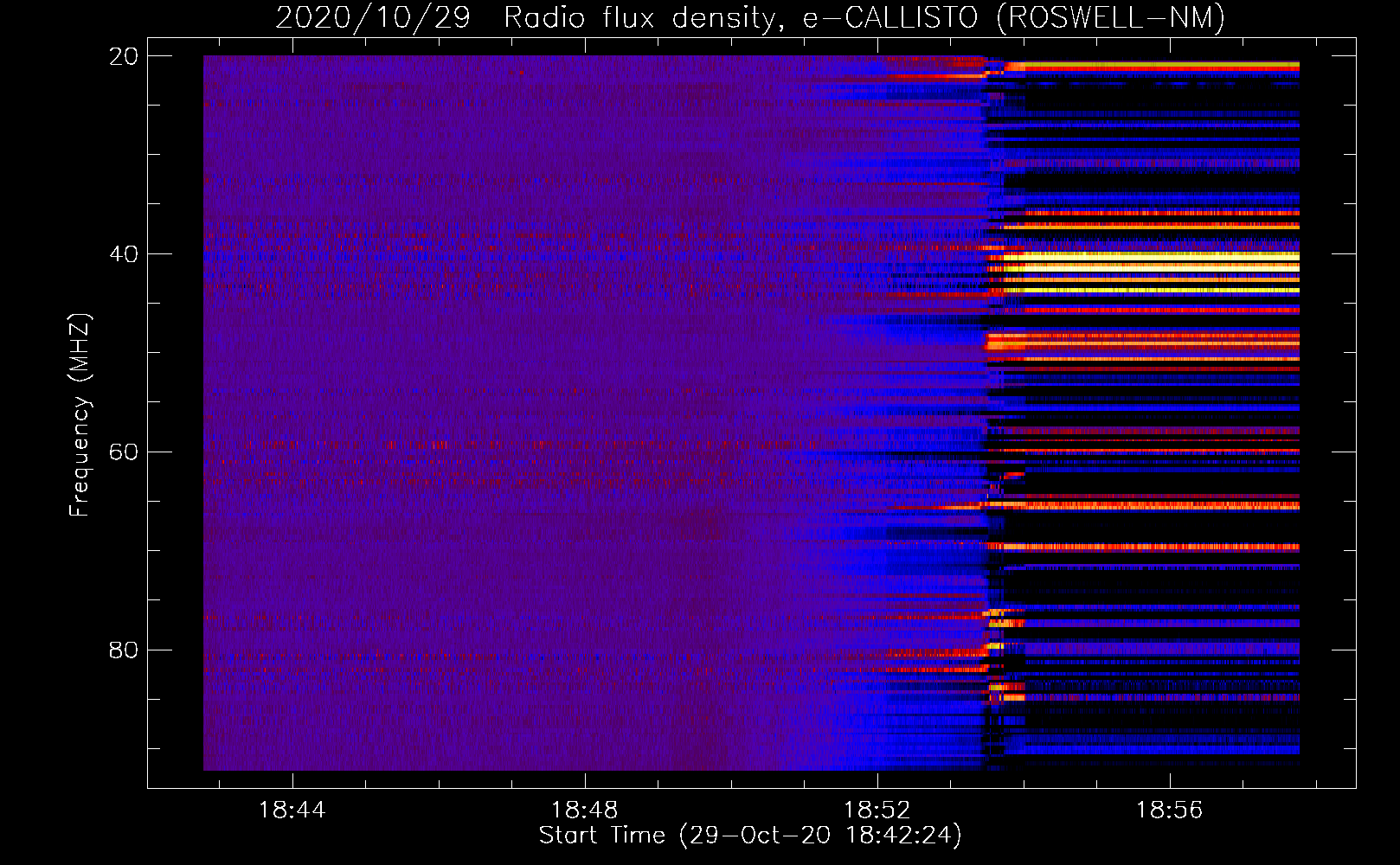
Task: Click the plot title '2020/10/29 Radio flux density'
Action: click(750, 17)
